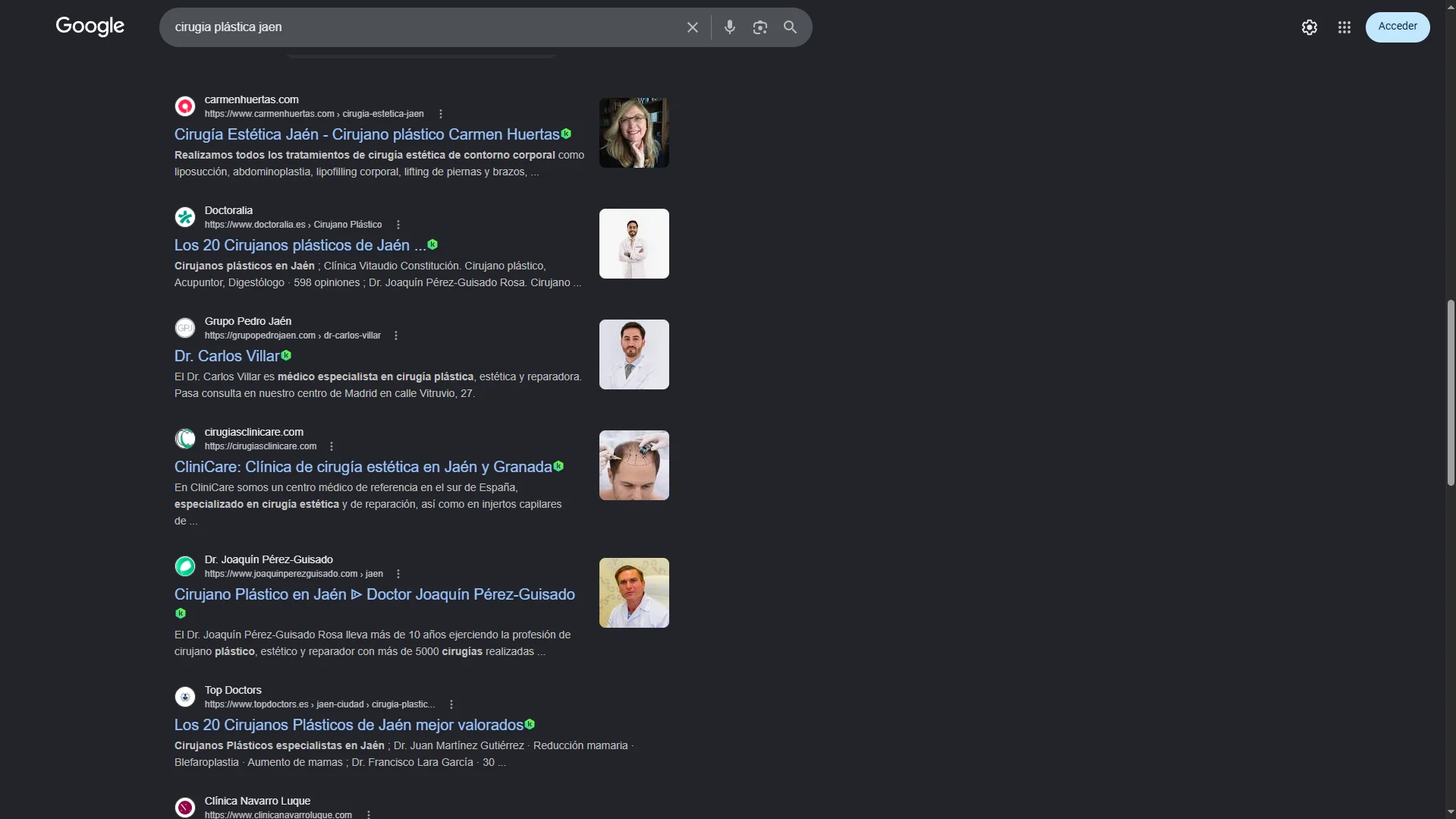Open 'Cirujano Plástico en Jaén ▷ Doctor Joaquín' link
This screenshot has width=1456, height=819.
[x=374, y=594]
